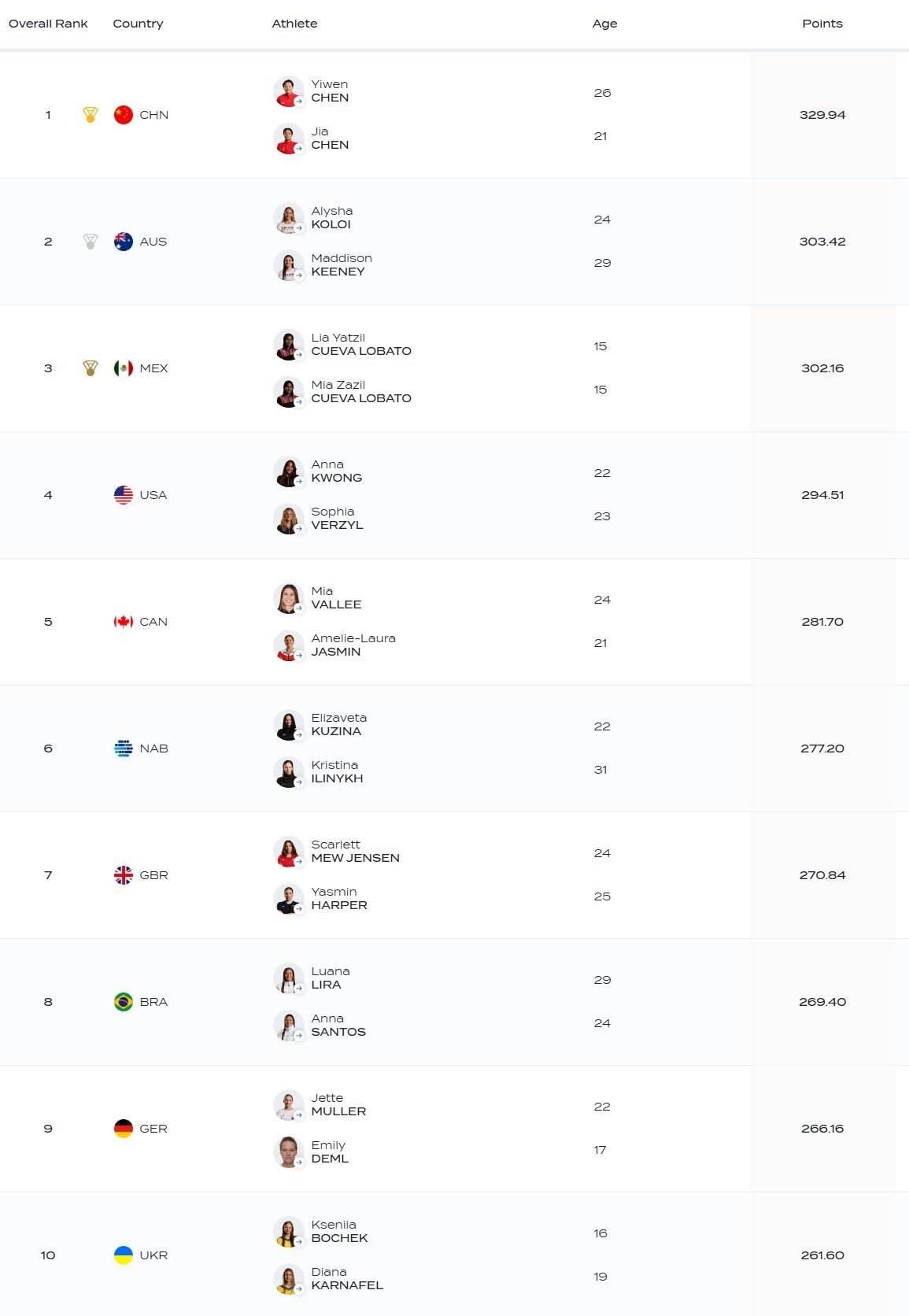Click the Brazil flag icon
Image resolution: width=909 pixels, height=1316 pixels.
[x=124, y=1002]
